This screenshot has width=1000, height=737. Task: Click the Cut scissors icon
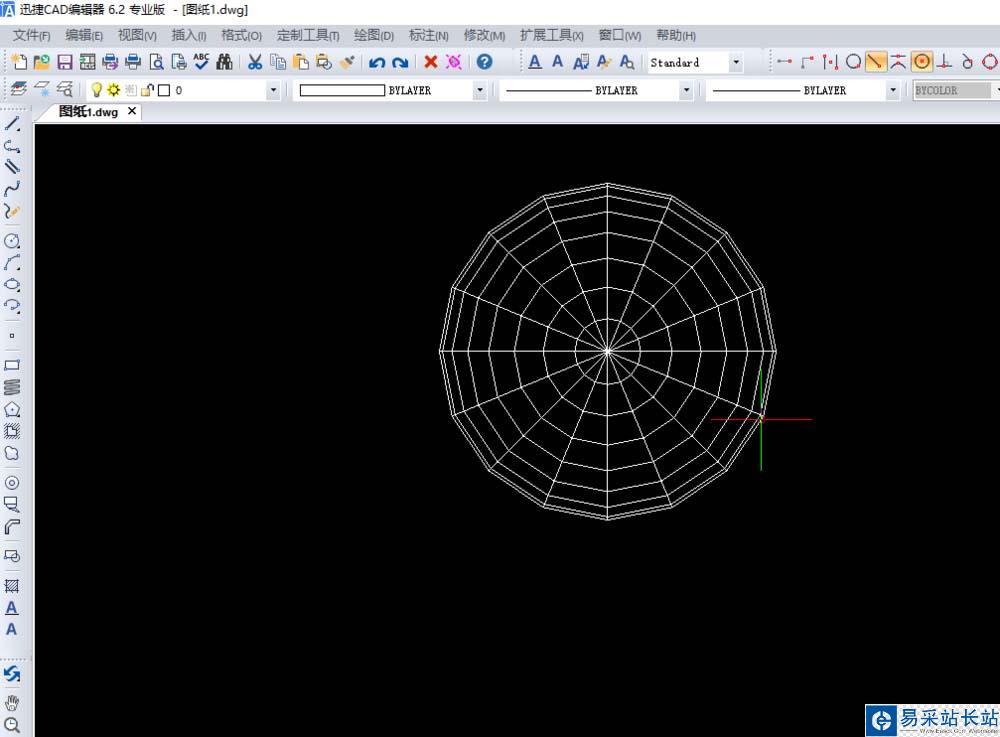point(255,62)
